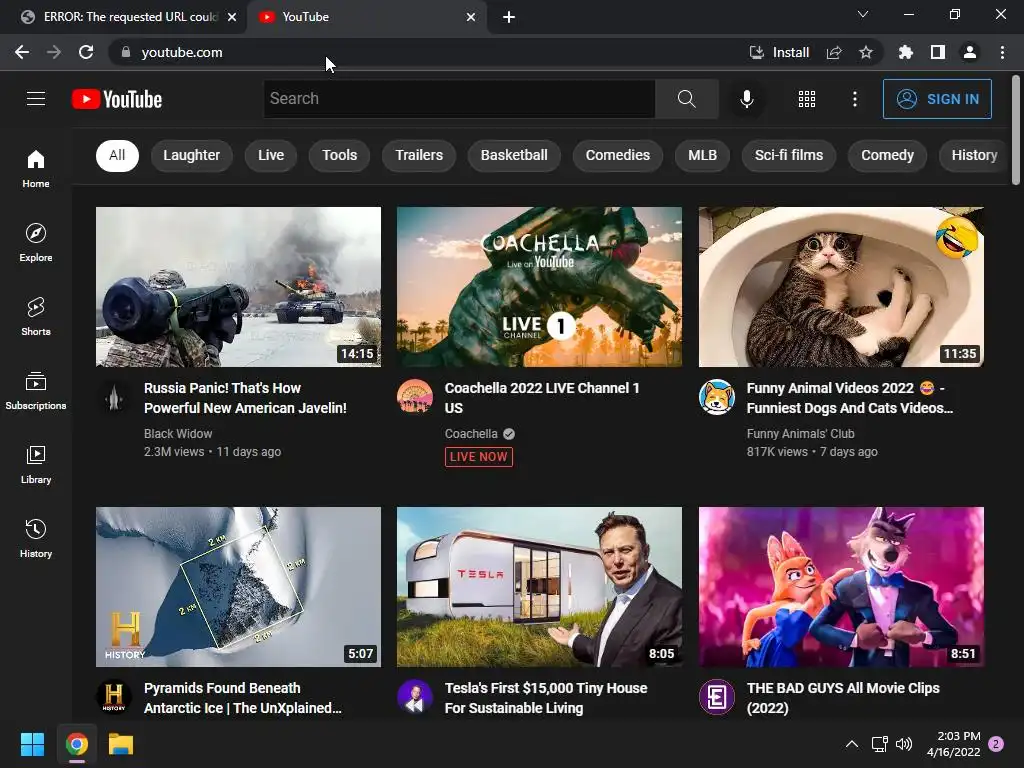Open Explore in the sidebar
The height and width of the screenshot is (768, 1024).
(x=36, y=242)
